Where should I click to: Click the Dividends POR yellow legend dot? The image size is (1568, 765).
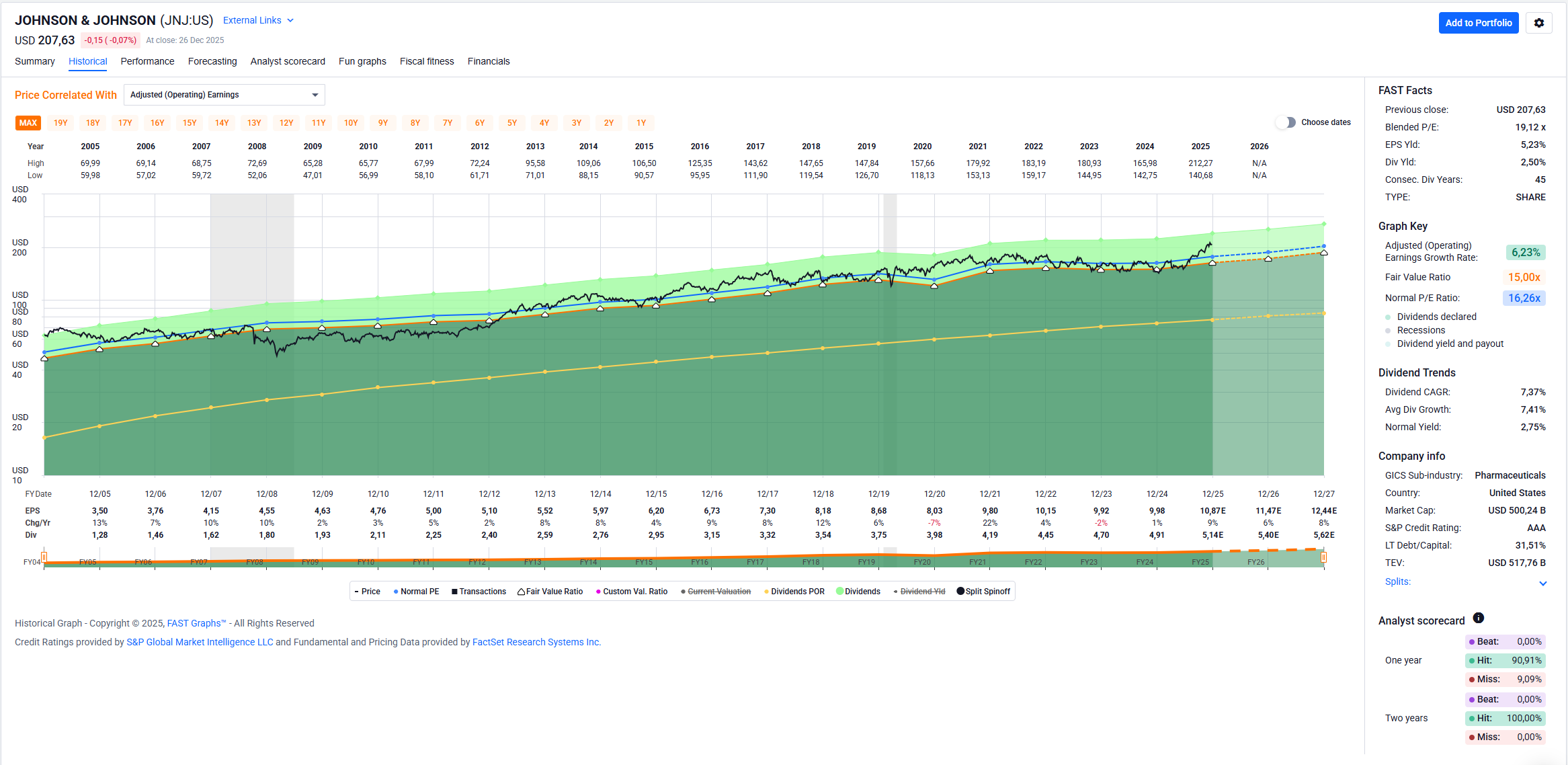[x=766, y=592]
